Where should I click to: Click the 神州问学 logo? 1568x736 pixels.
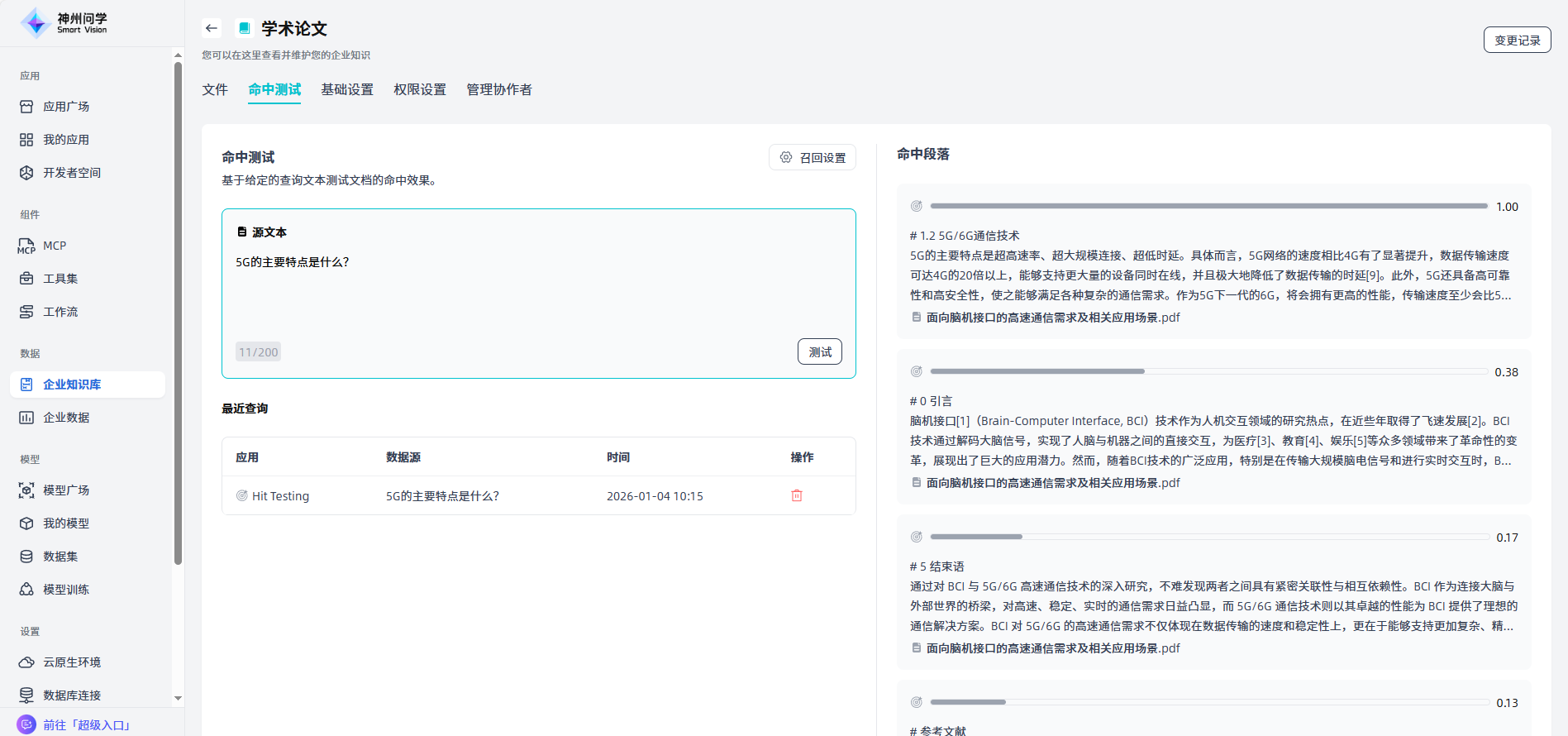[x=64, y=23]
